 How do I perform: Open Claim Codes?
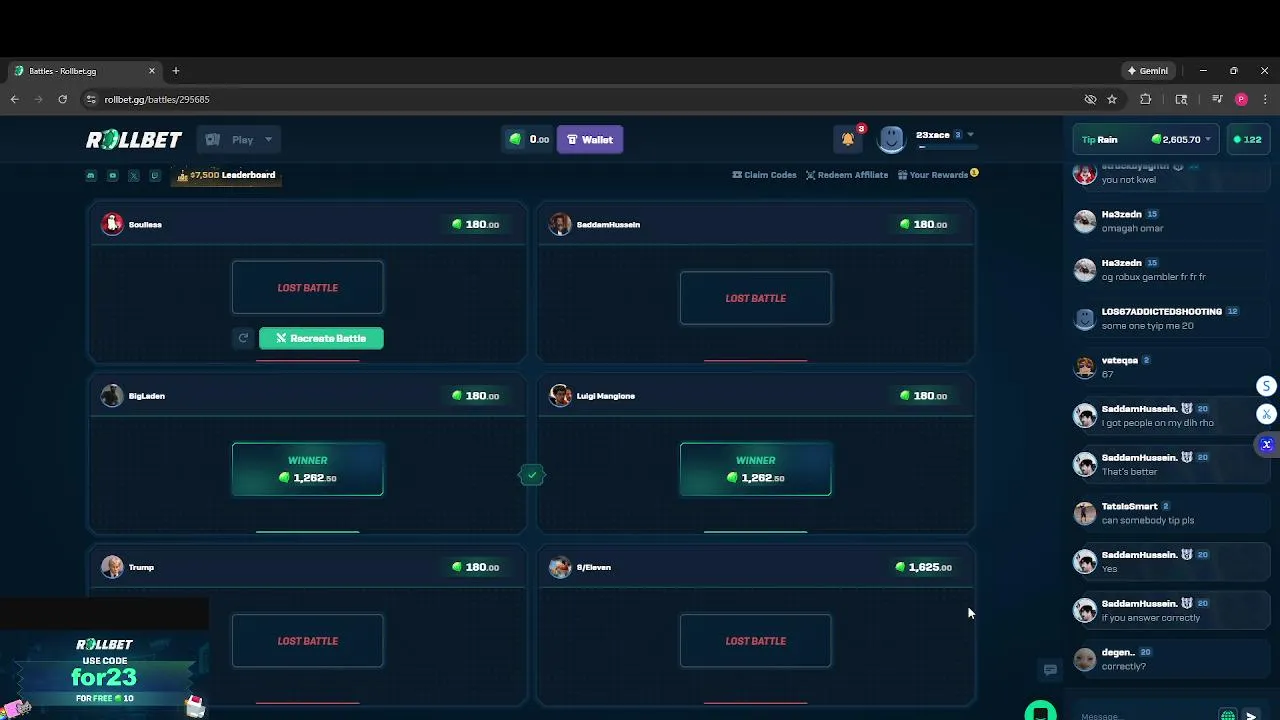click(x=764, y=175)
